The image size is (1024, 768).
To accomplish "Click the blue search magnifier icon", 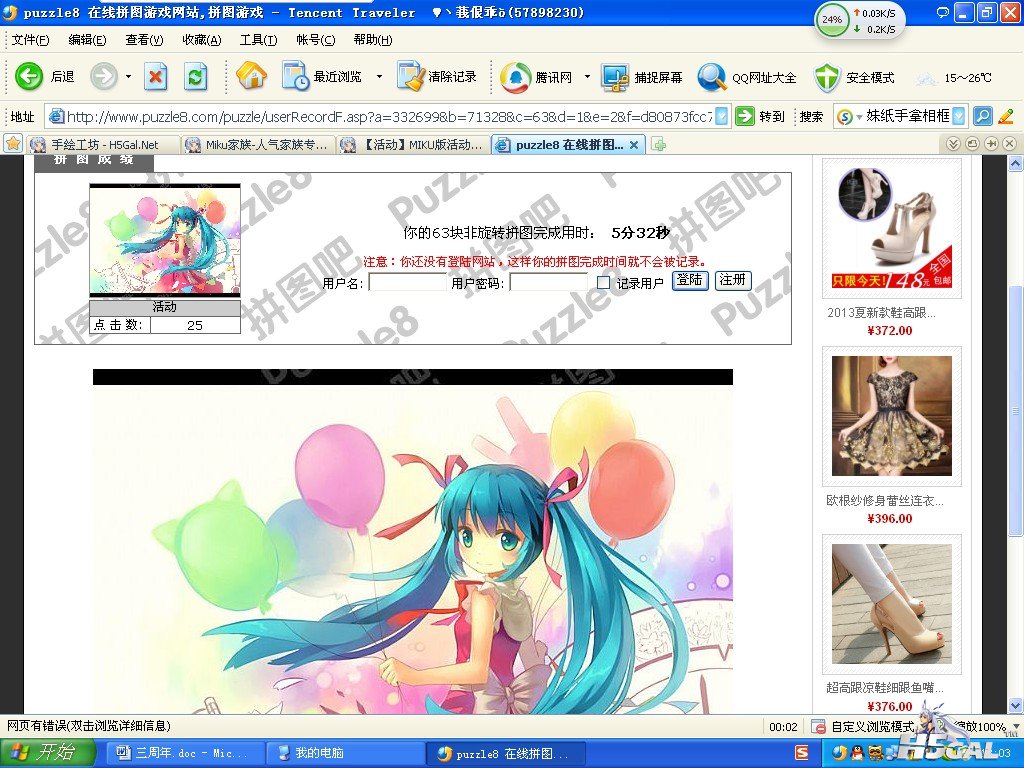I will click(983, 116).
